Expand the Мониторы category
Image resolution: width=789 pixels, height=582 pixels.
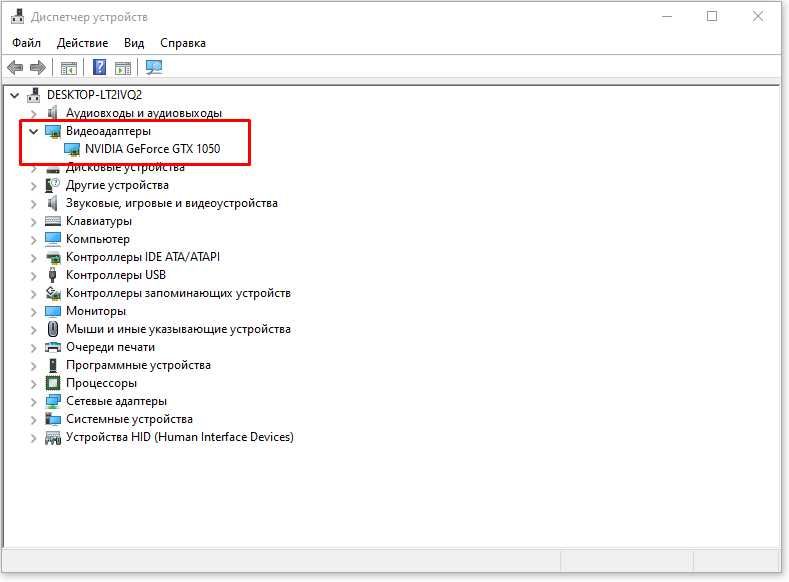[33, 312]
